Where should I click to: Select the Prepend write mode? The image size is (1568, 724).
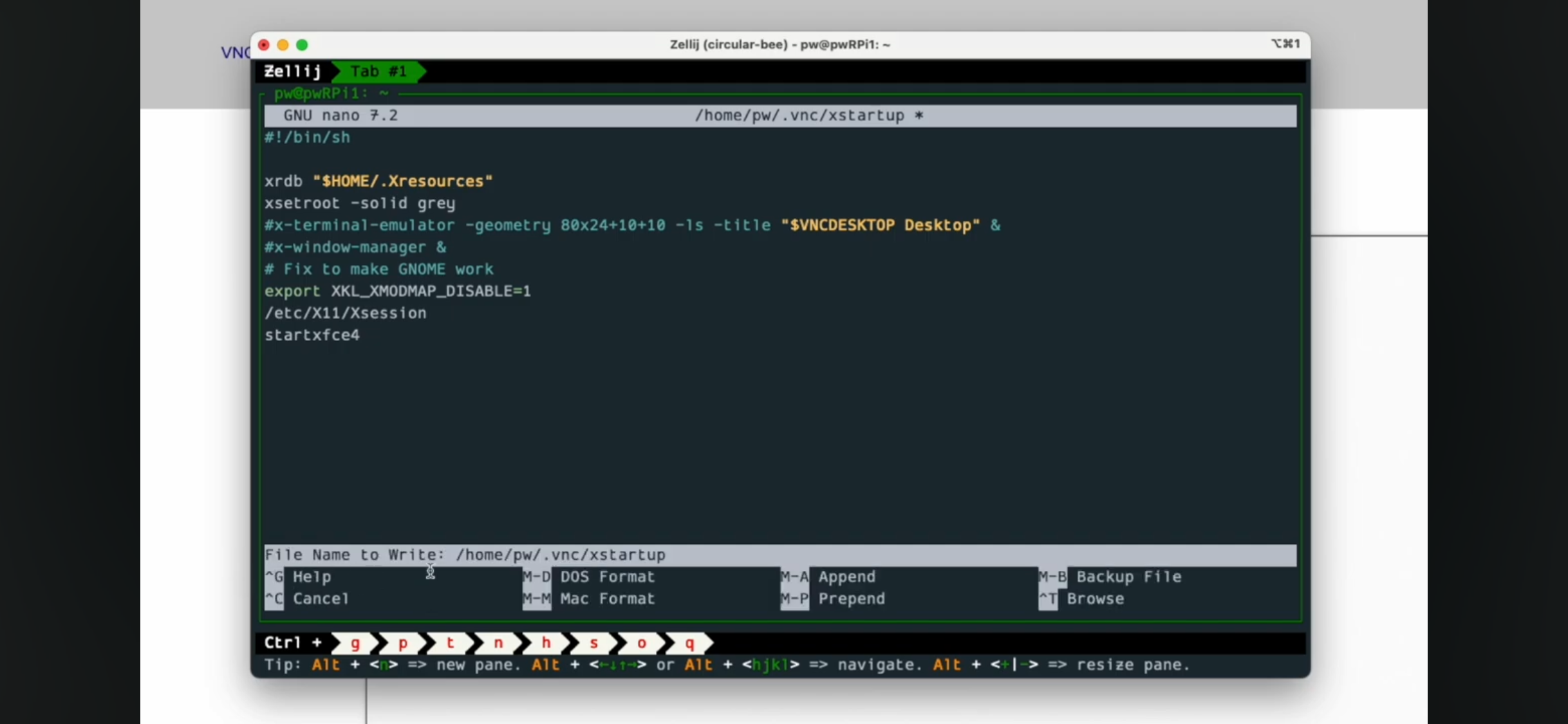[851, 599]
